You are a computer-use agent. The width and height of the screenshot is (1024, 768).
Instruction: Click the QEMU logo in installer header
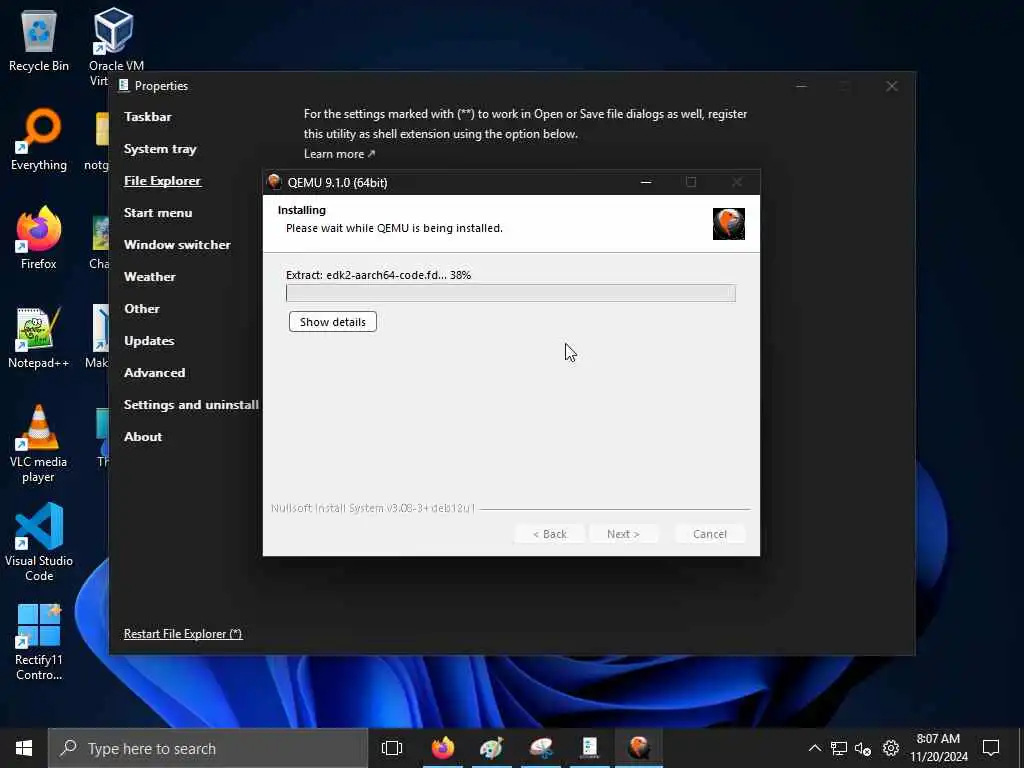point(728,224)
